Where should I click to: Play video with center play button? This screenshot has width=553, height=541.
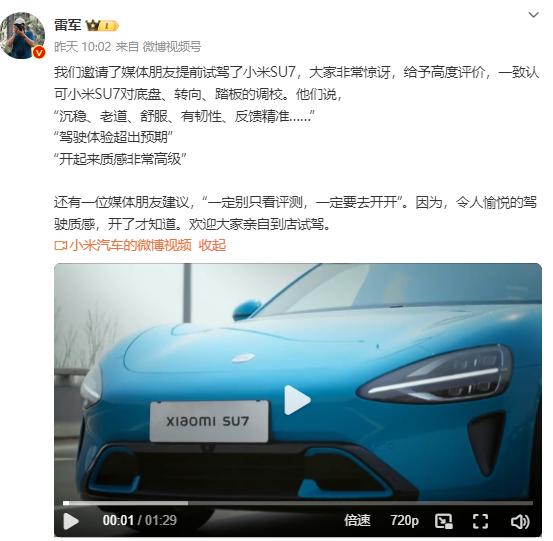(x=297, y=400)
